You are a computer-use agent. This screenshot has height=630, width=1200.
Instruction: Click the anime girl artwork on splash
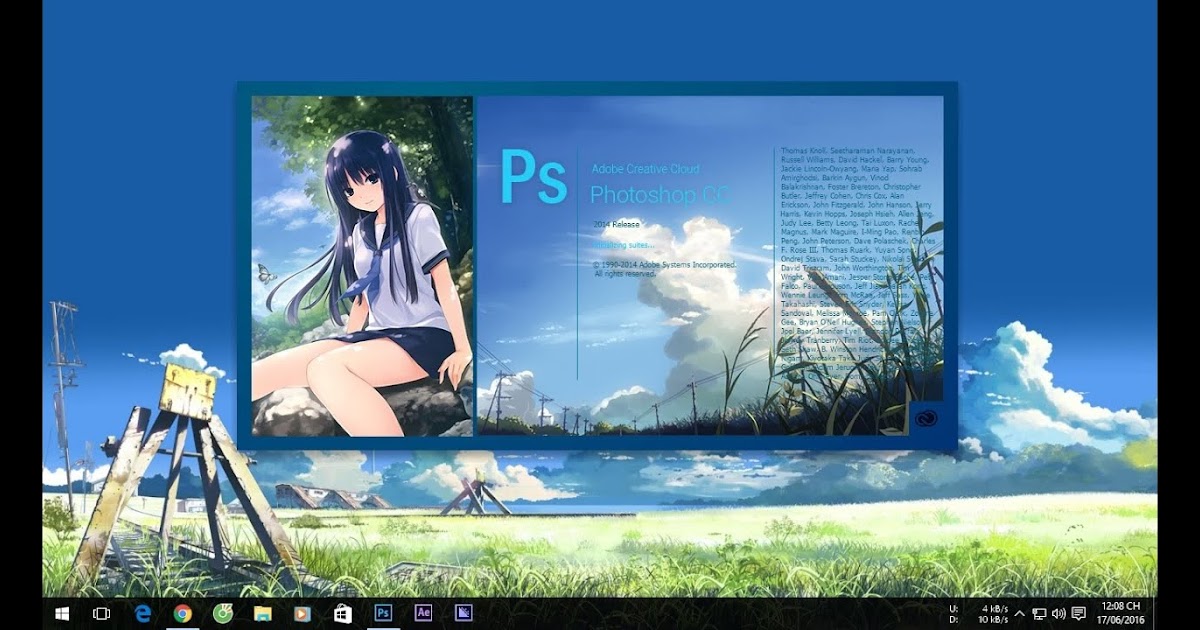pos(362,266)
